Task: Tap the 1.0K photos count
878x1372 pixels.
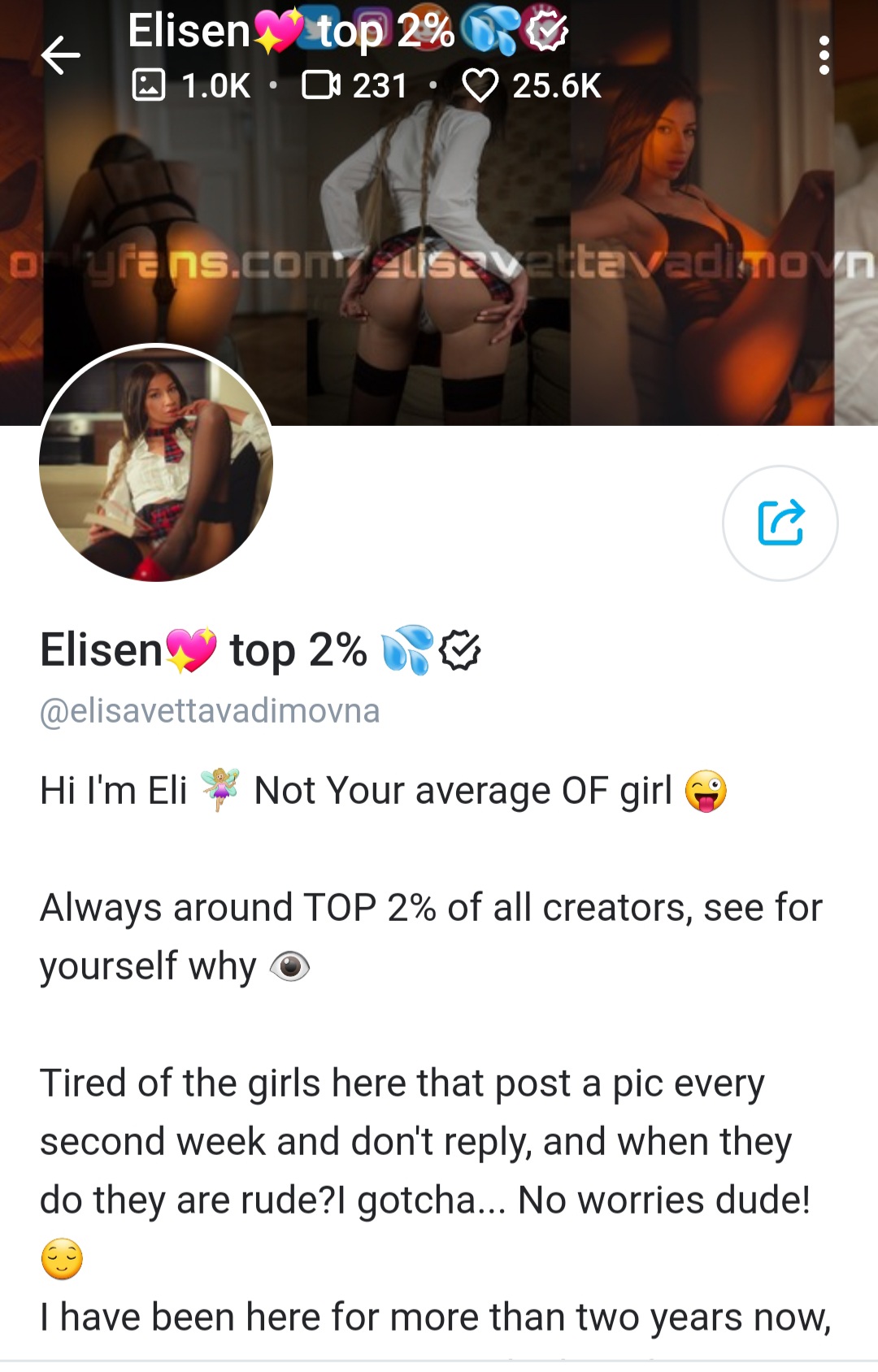Action: click(215, 85)
